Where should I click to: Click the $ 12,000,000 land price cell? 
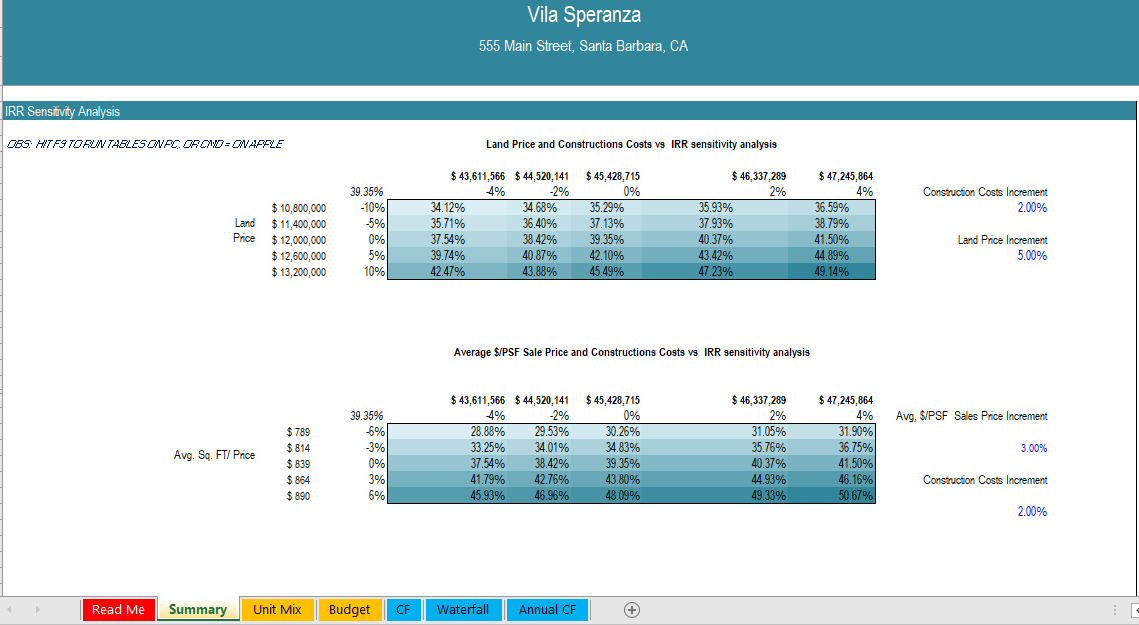click(x=298, y=240)
